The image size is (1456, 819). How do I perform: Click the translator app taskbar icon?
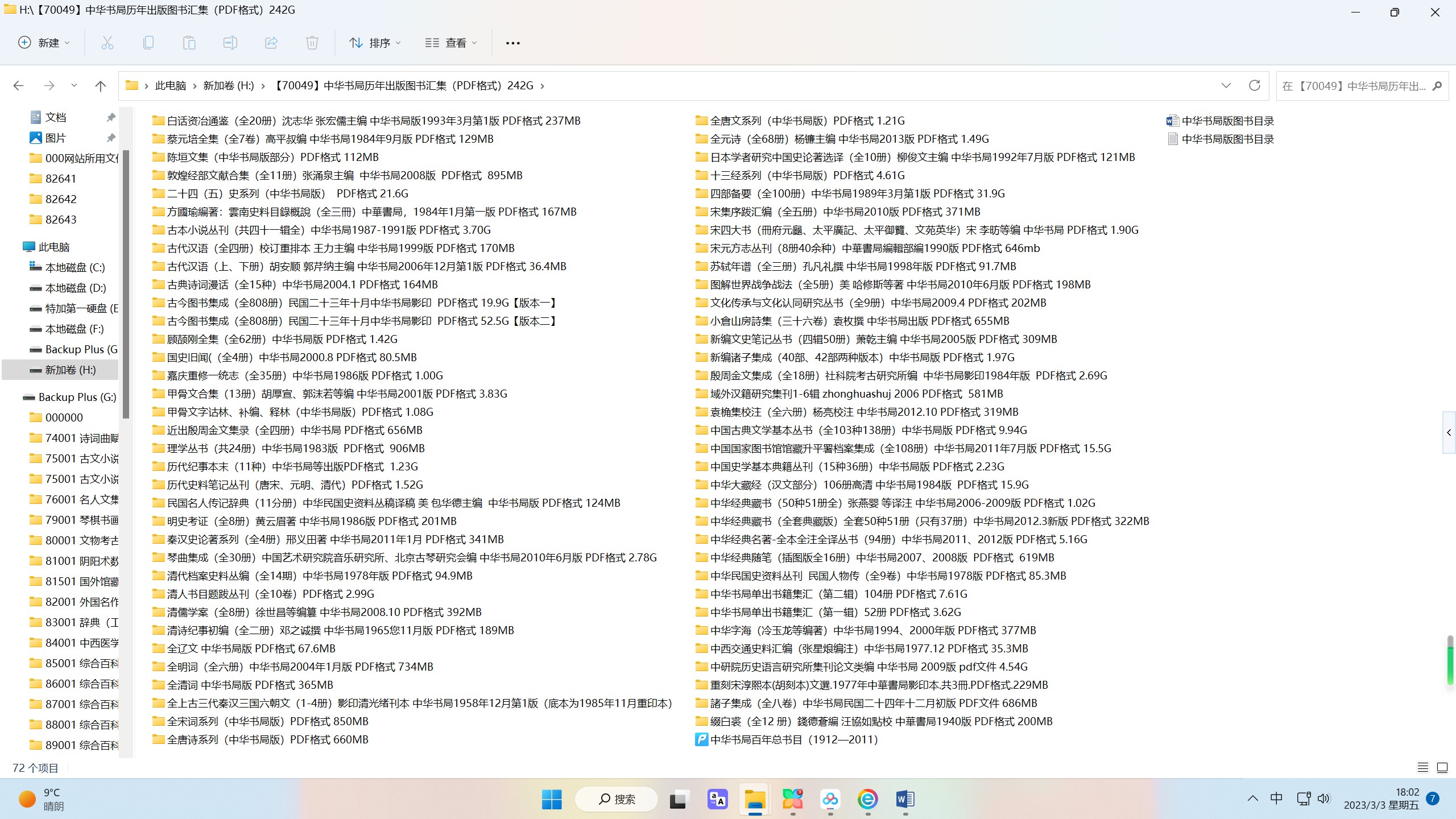[717, 799]
